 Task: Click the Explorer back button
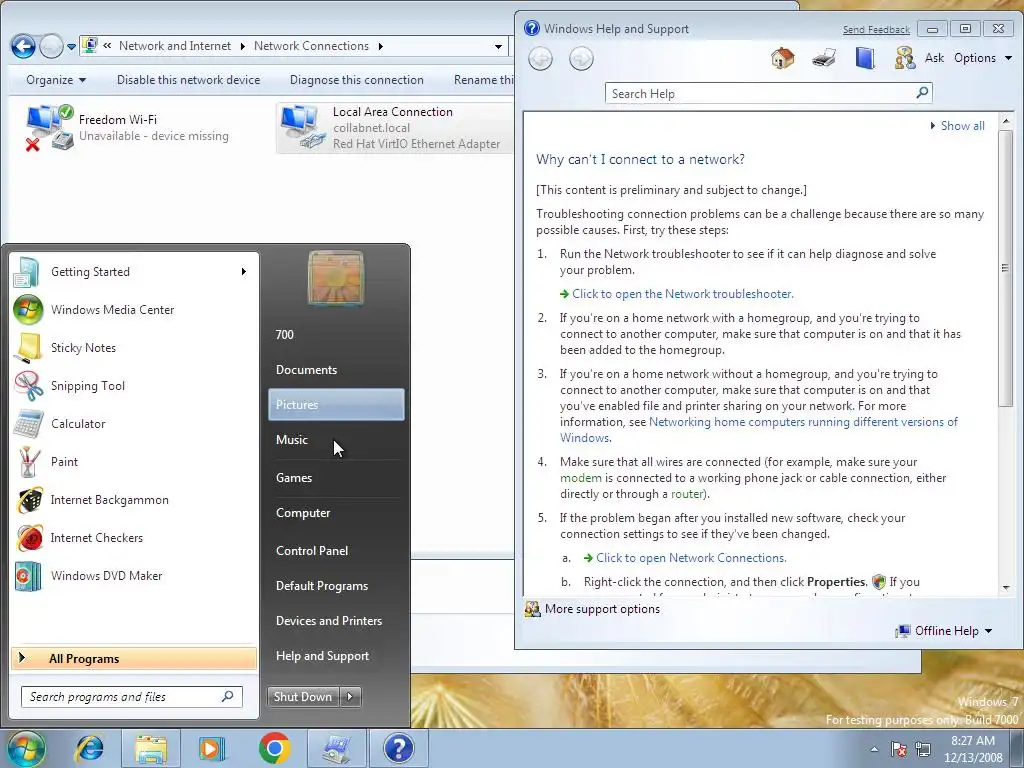pyautogui.click(x=24, y=46)
